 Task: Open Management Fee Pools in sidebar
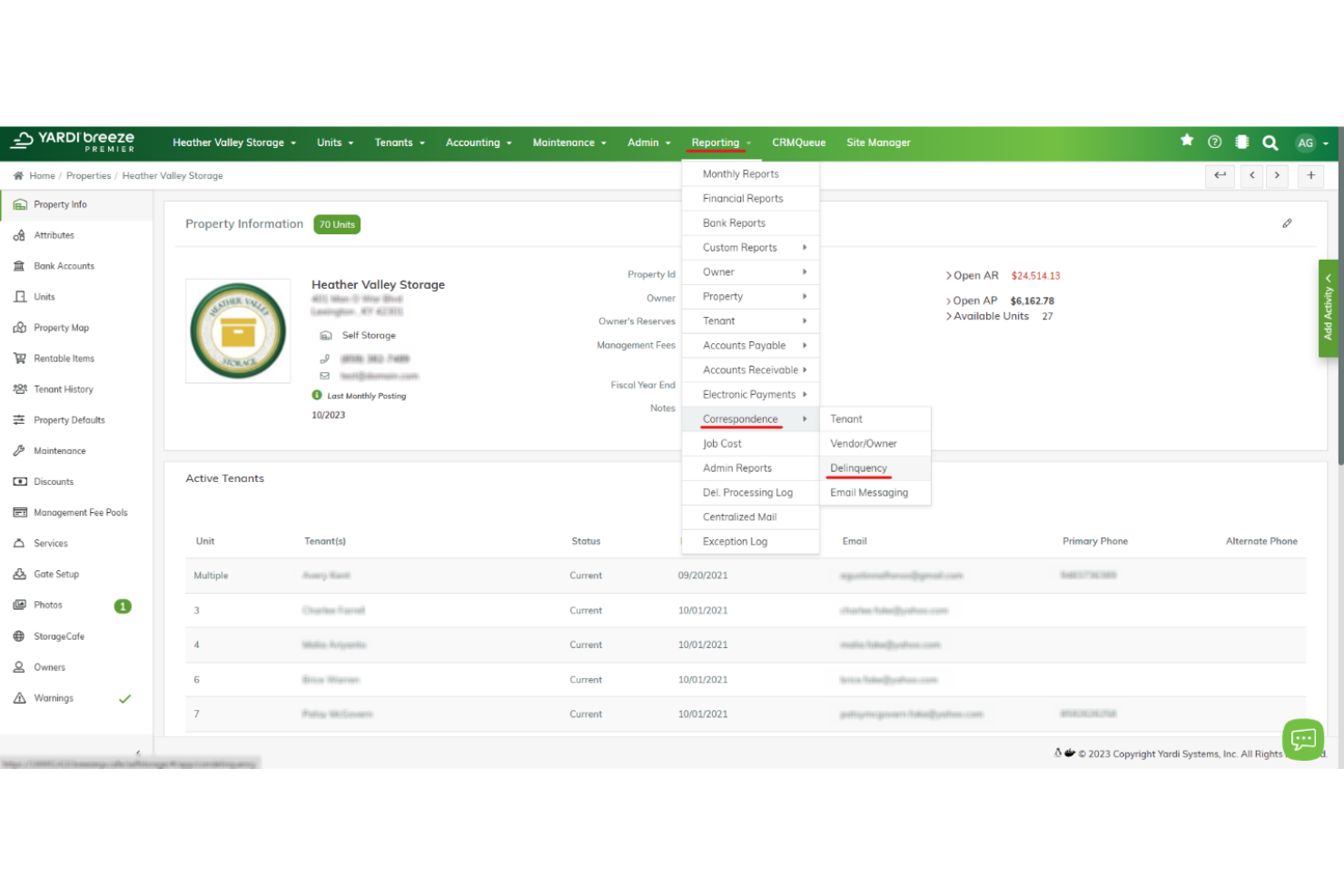click(x=81, y=513)
